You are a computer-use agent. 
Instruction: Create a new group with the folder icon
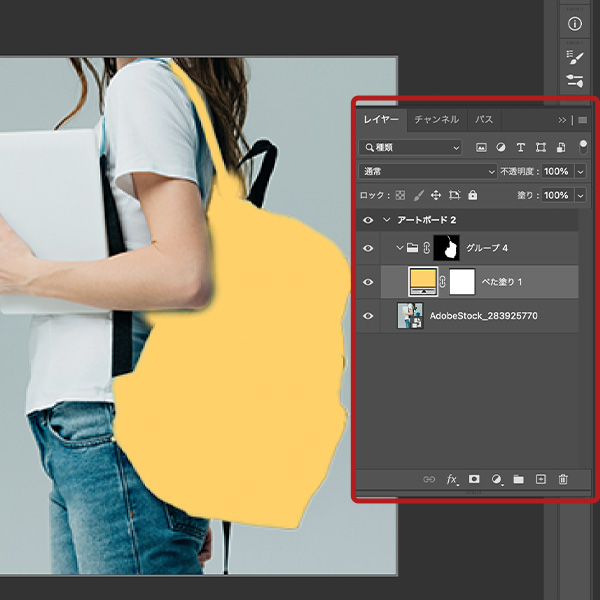tap(518, 480)
